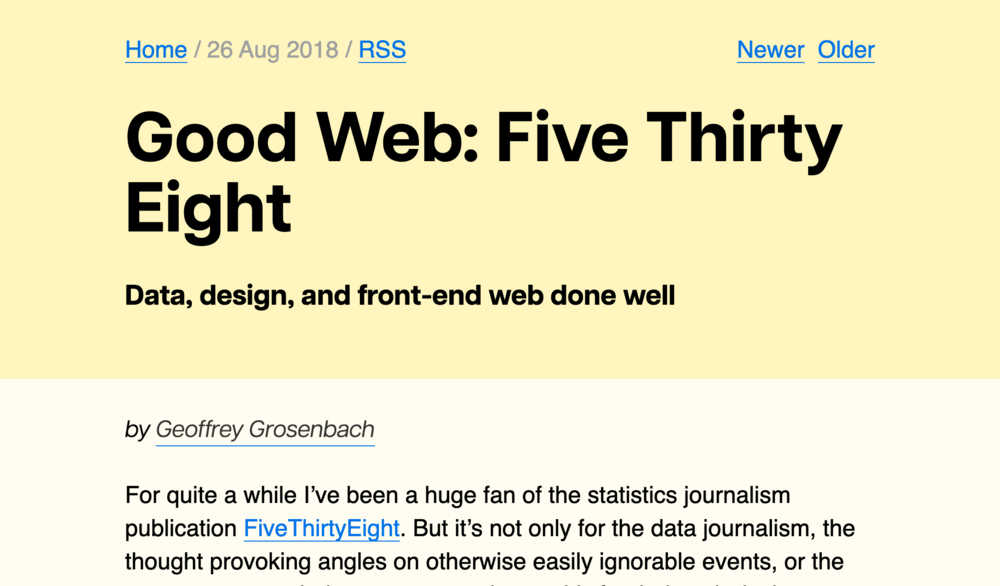The height and width of the screenshot is (586, 1000).
Task: Go back home via the Home breadcrumb
Action: (155, 50)
